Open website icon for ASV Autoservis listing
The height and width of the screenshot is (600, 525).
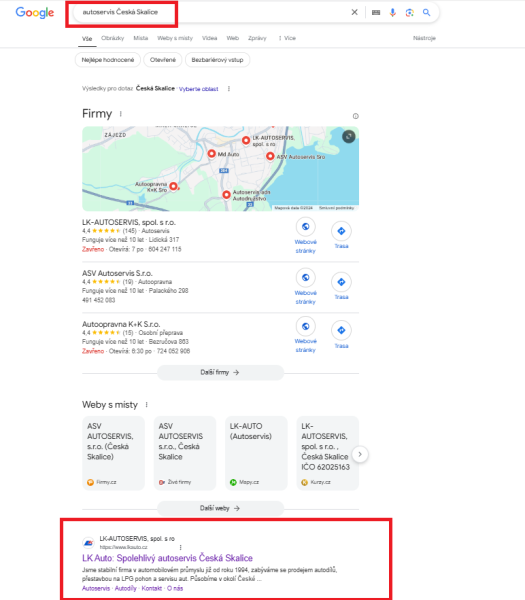(x=305, y=277)
